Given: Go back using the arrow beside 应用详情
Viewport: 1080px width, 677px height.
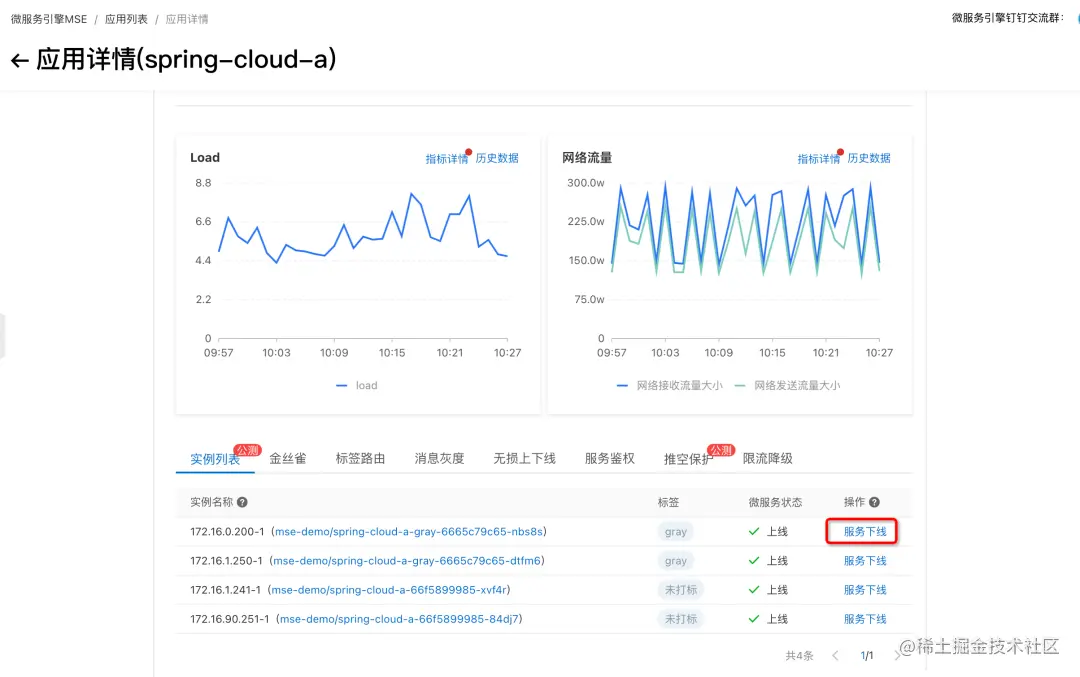Looking at the screenshot, I should [x=19, y=61].
